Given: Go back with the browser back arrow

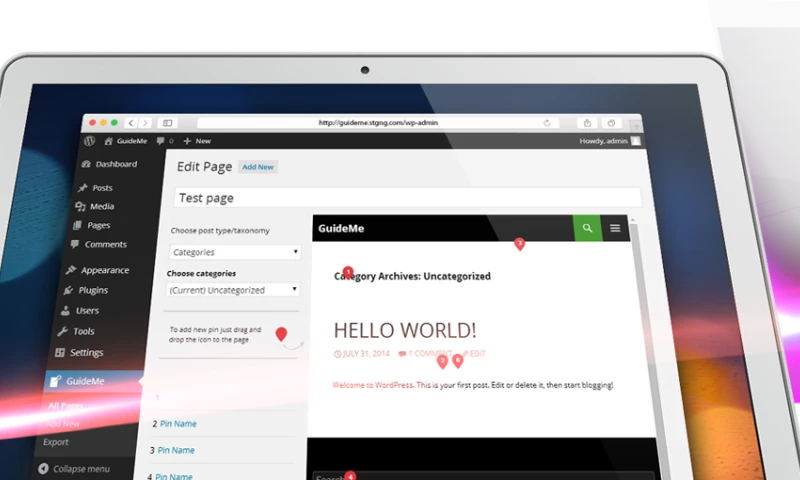Looking at the screenshot, I should 131,122.
